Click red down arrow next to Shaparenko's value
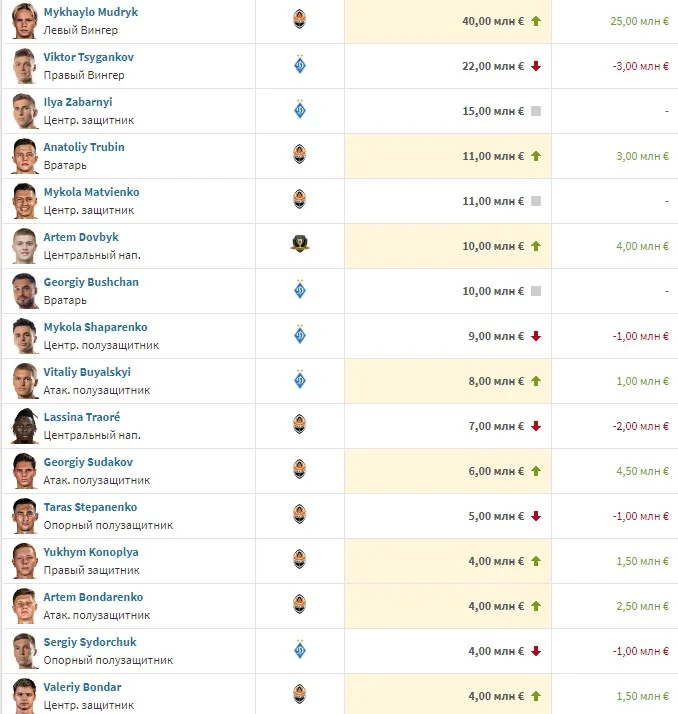The image size is (678, 714). click(x=536, y=336)
